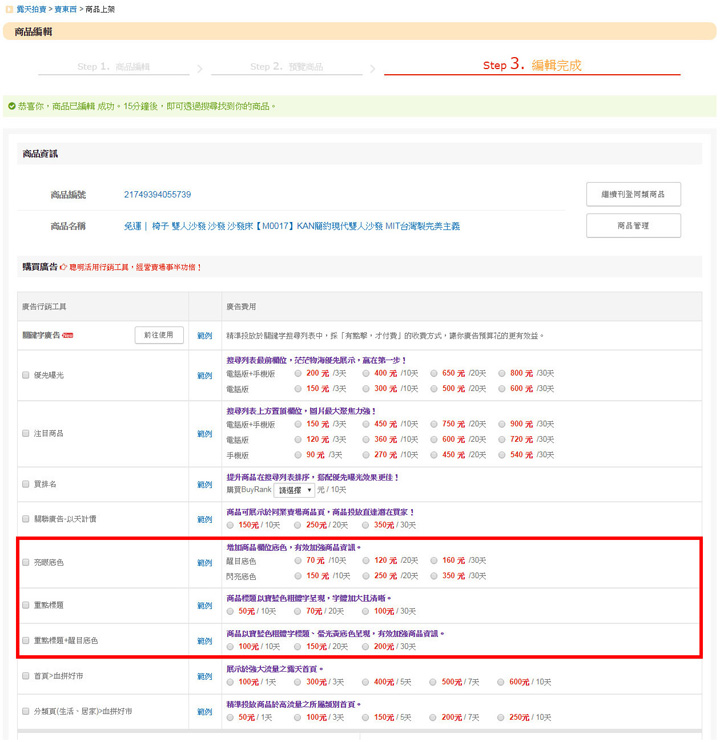Pick 600元/10天 radio for 首頁>血拼好市
Screen dimensions: 720x742
click(501, 682)
